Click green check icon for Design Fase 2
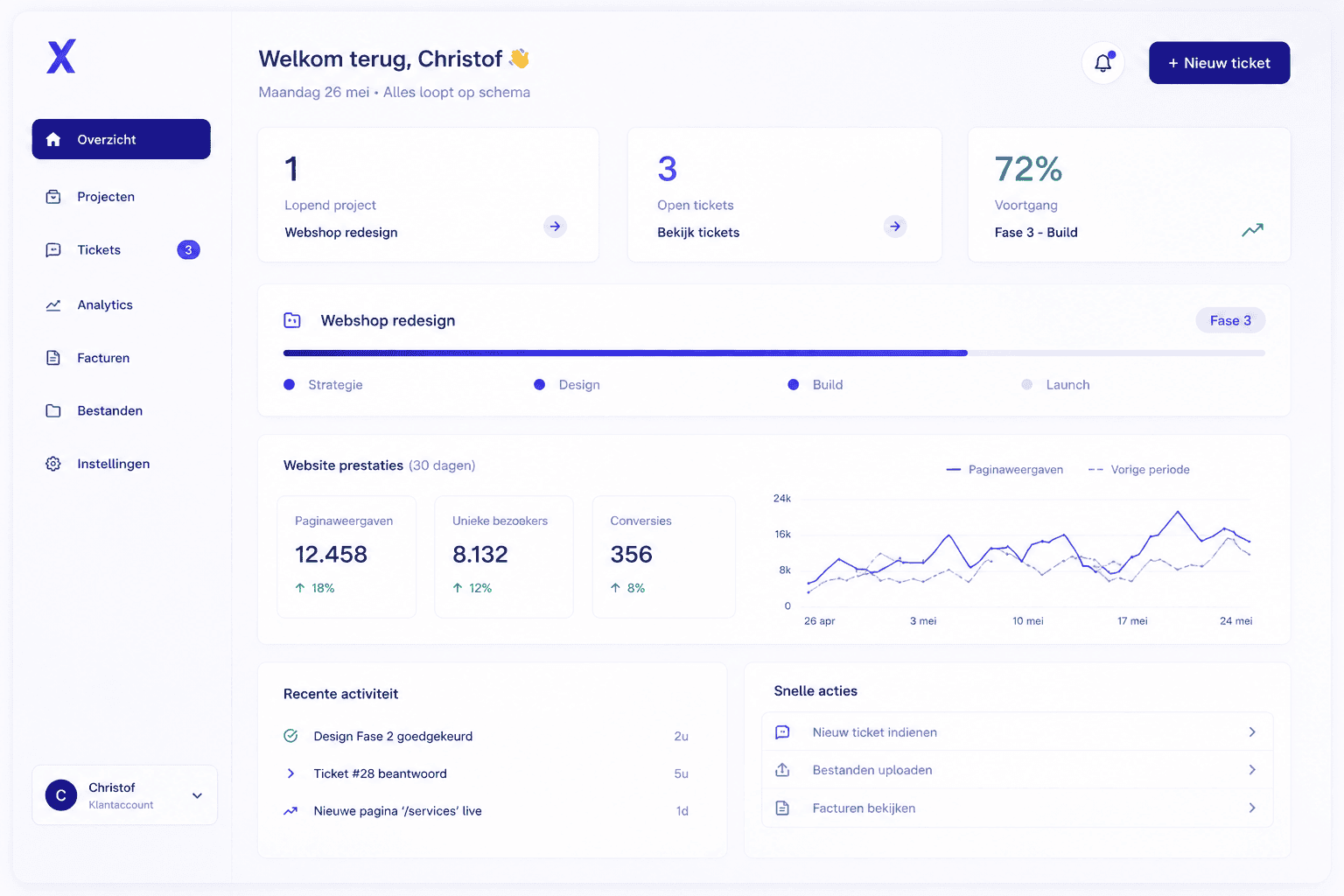Image resolution: width=1344 pixels, height=896 pixels. pos(290,736)
